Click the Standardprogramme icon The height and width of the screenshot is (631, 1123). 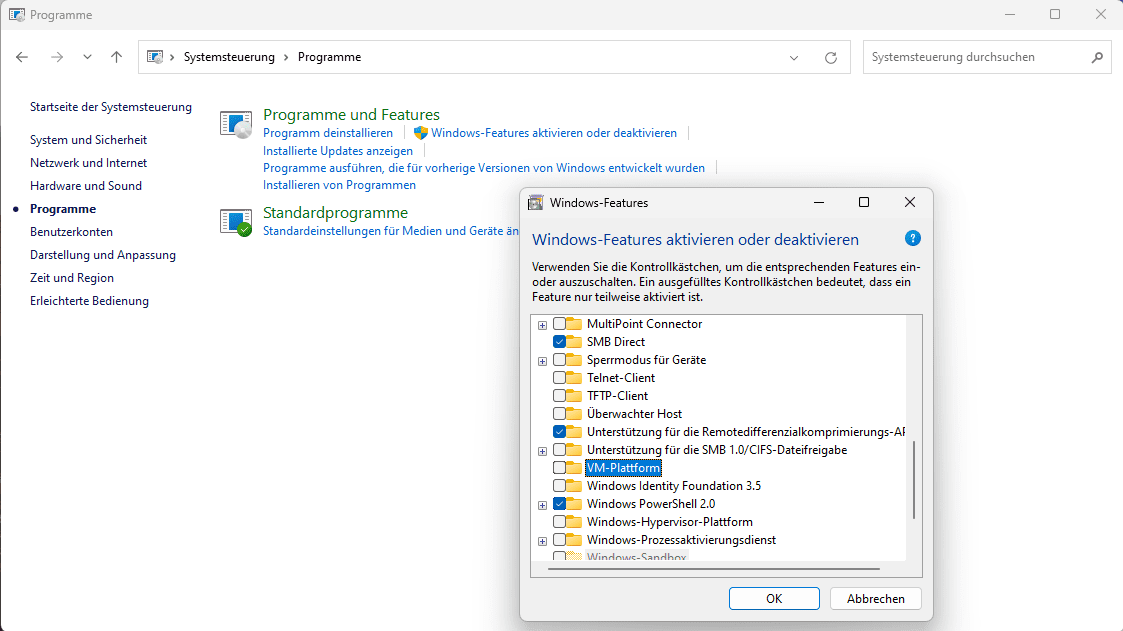tap(236, 222)
